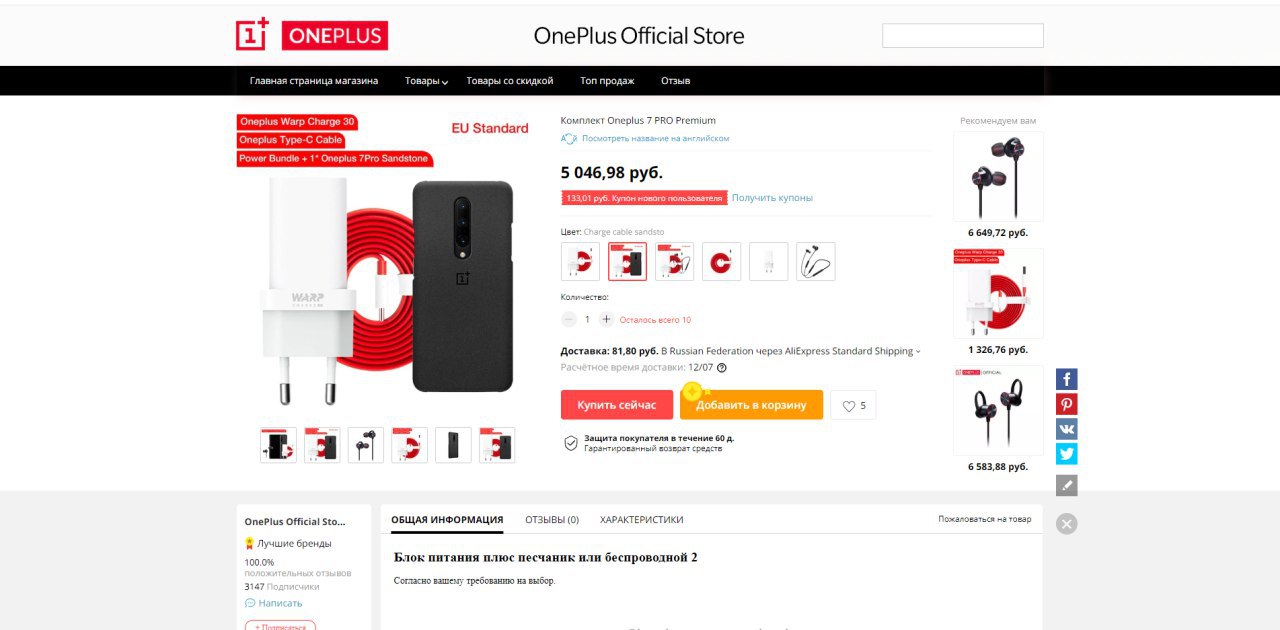Close the floating side panel with X
1280x630 pixels.
(x=1067, y=523)
